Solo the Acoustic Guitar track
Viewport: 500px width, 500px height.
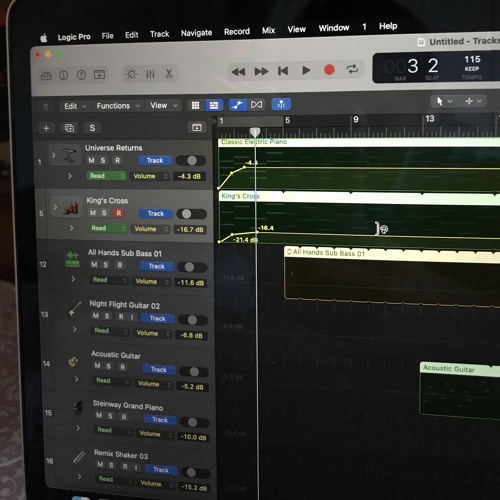tap(109, 366)
